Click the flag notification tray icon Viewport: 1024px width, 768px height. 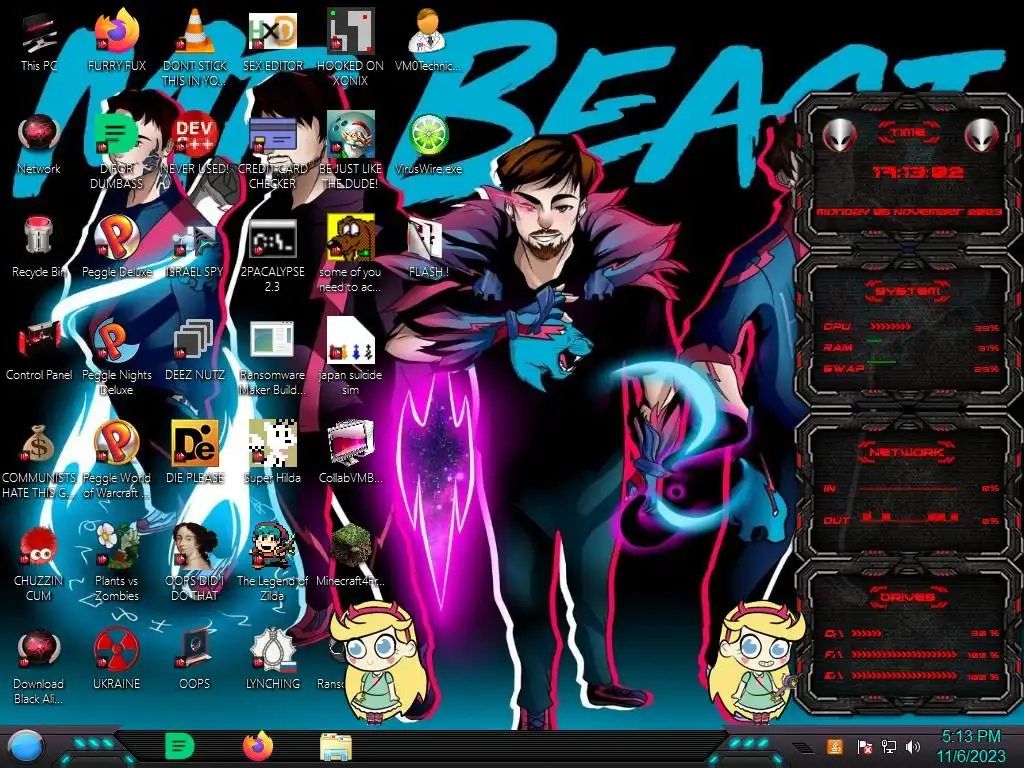click(x=865, y=746)
